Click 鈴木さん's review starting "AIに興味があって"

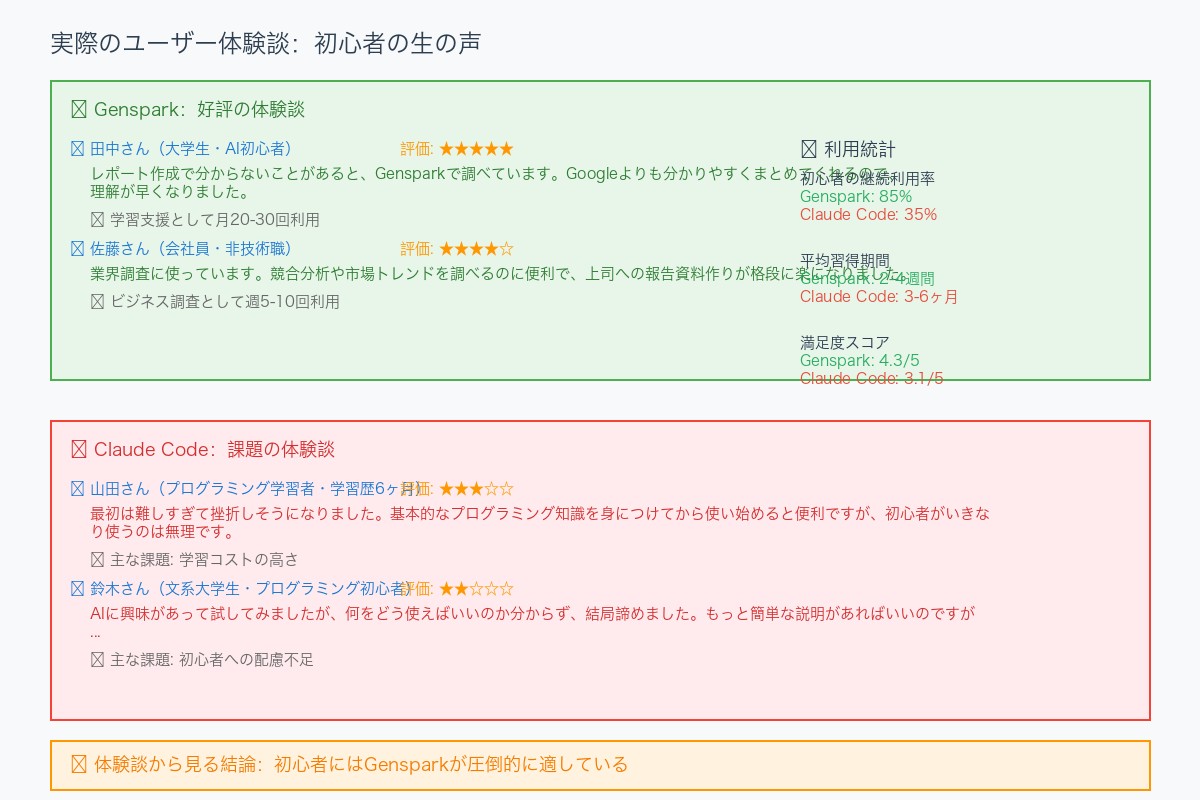pyautogui.click(x=533, y=622)
